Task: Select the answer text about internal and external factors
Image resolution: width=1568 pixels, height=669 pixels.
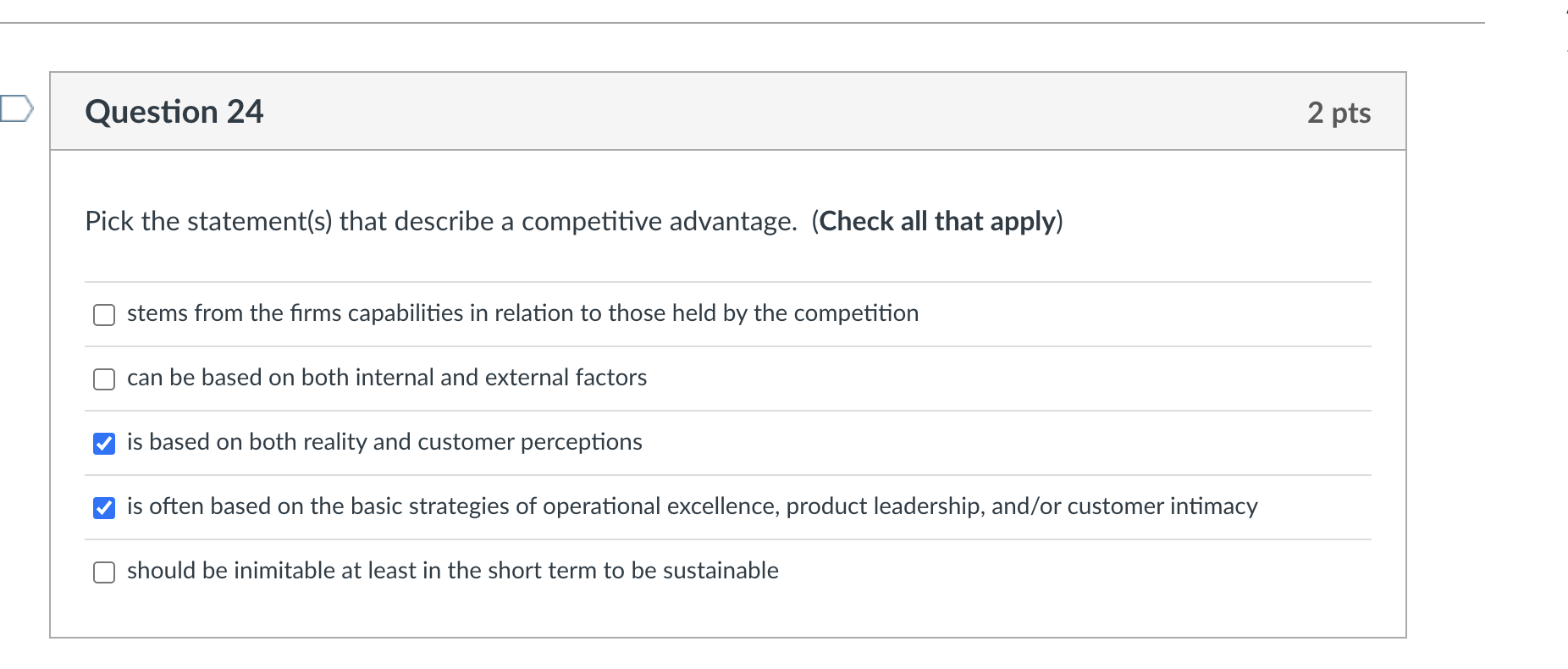Action: (386, 379)
